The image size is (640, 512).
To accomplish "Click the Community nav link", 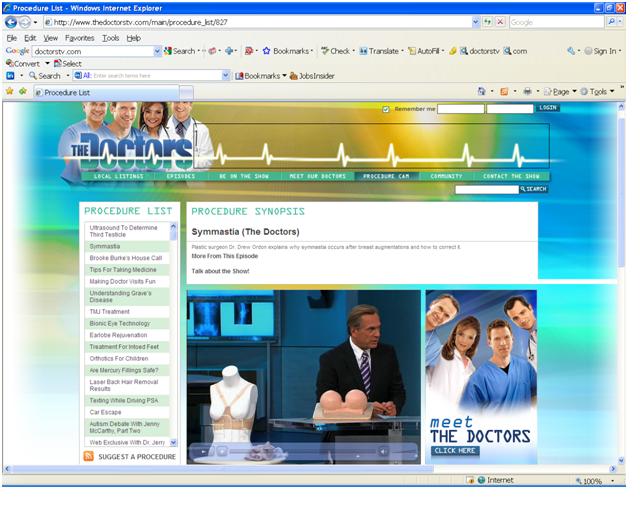I will click(446, 176).
